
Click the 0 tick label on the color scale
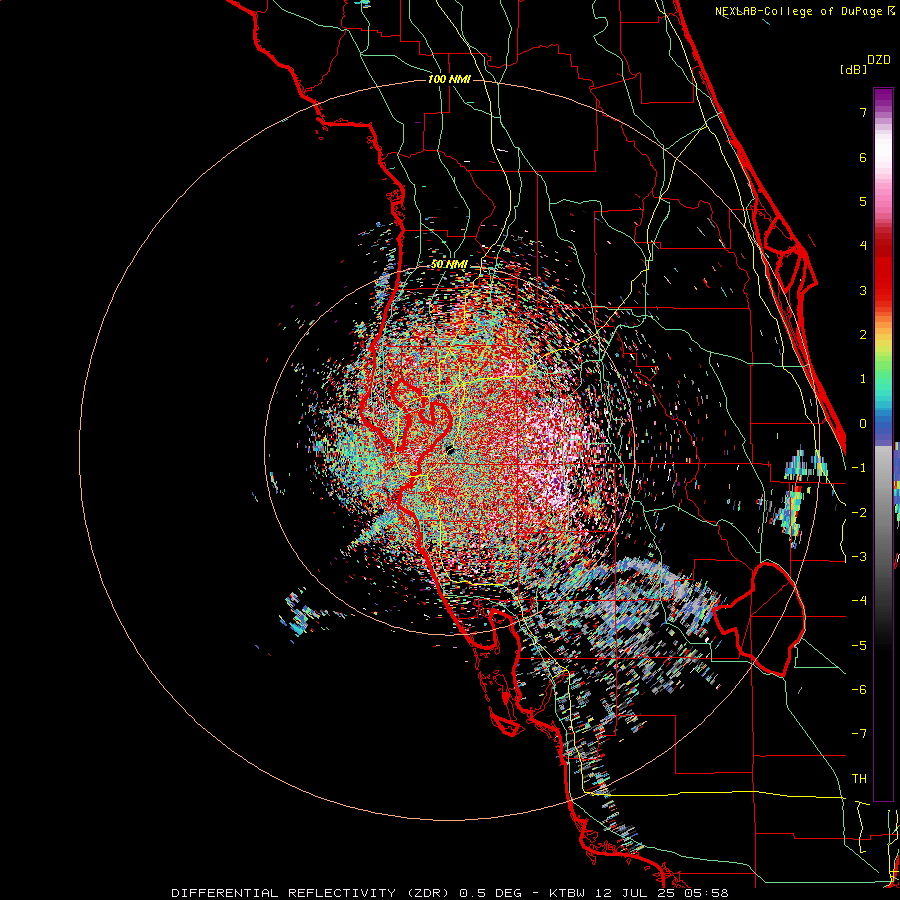pyautogui.click(x=863, y=424)
